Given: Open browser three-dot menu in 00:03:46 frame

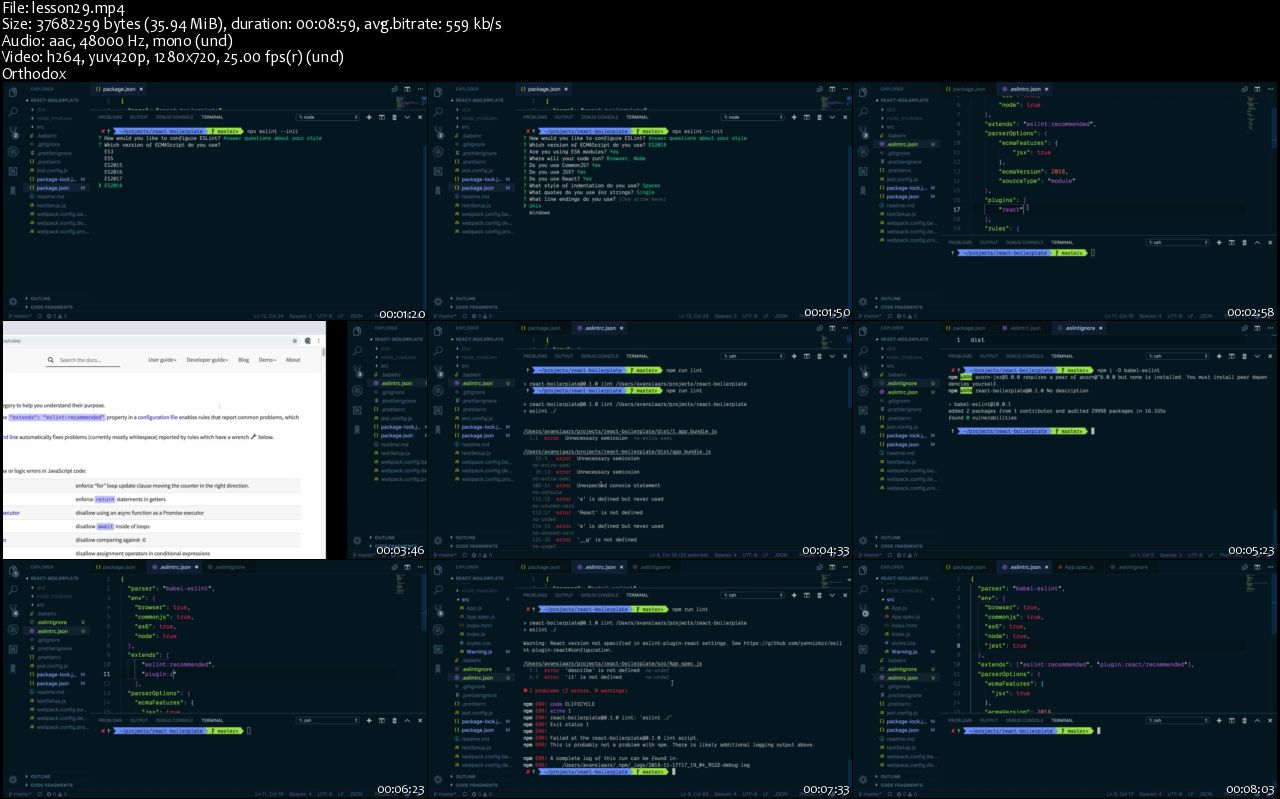Looking at the screenshot, I should coord(318,341).
